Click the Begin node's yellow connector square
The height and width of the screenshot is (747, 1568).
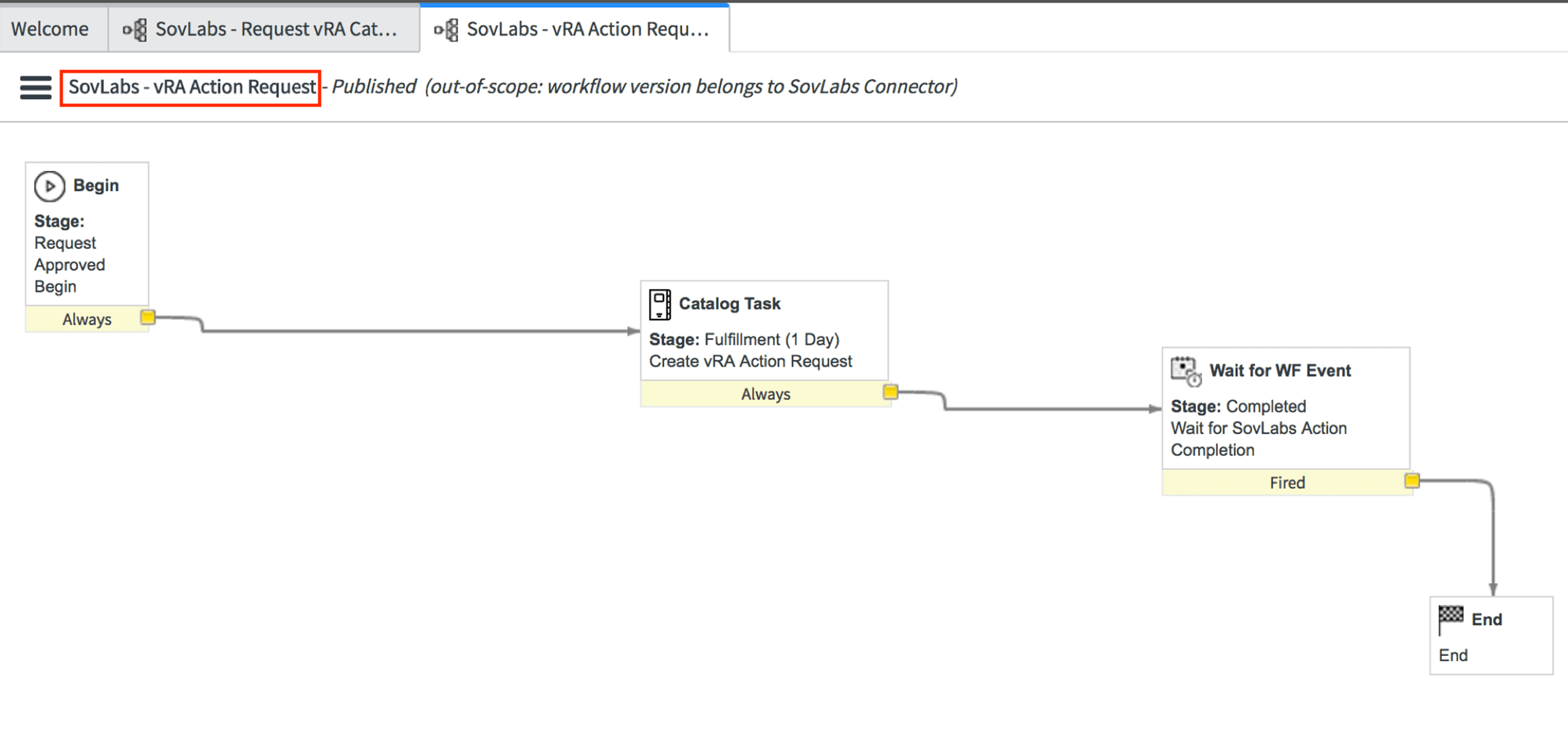(x=148, y=317)
